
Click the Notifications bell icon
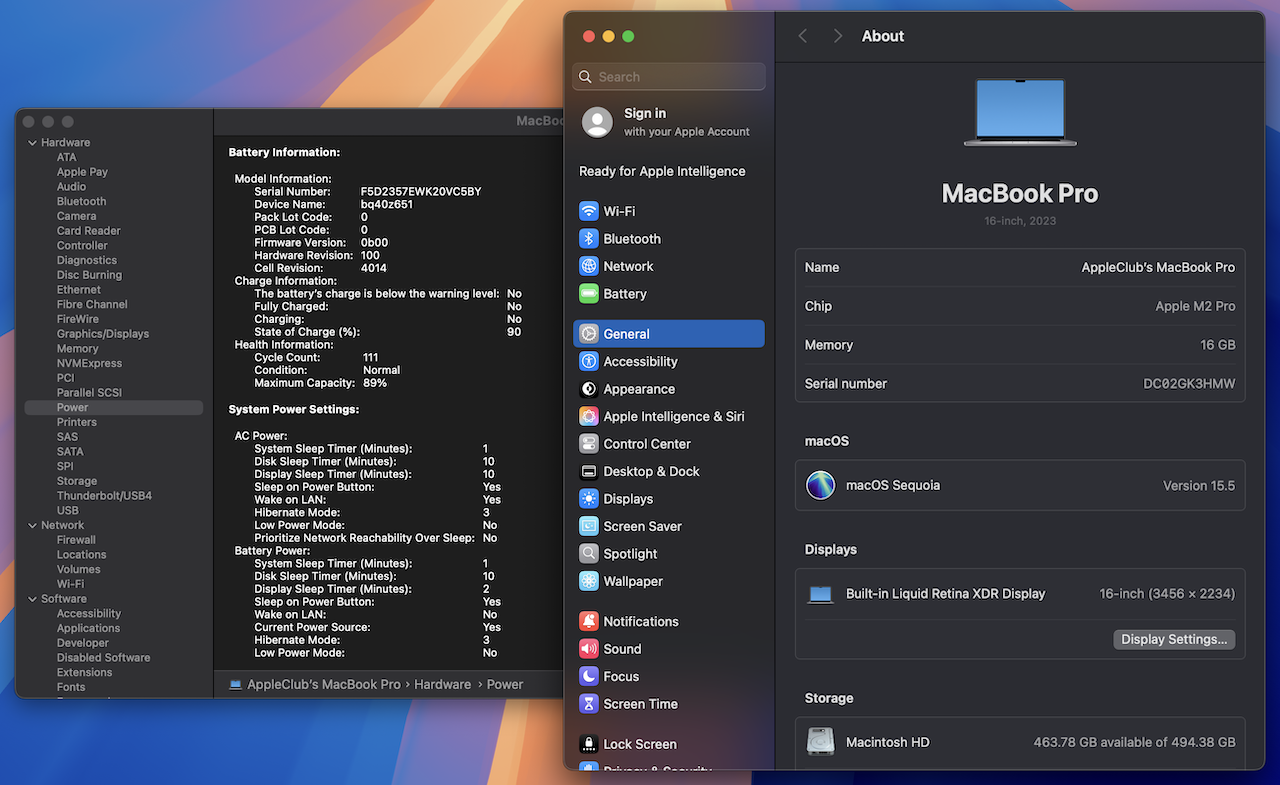coord(589,621)
